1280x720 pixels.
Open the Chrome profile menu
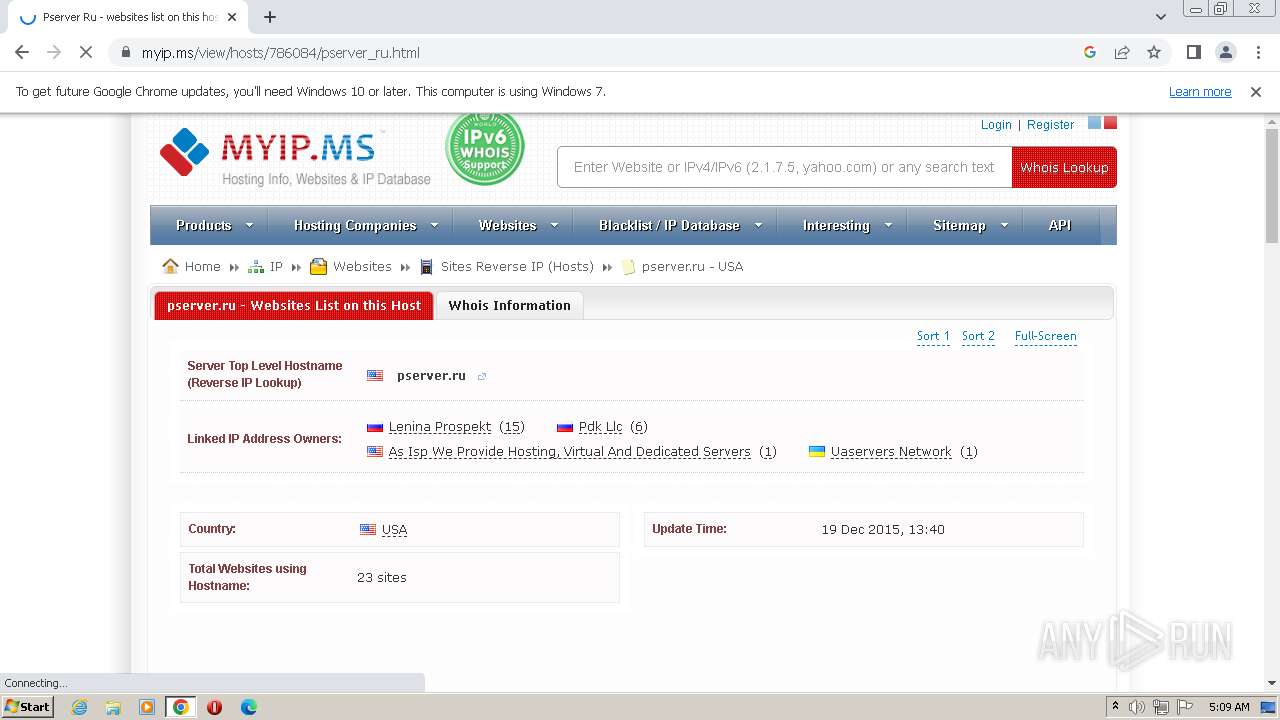(x=1226, y=52)
